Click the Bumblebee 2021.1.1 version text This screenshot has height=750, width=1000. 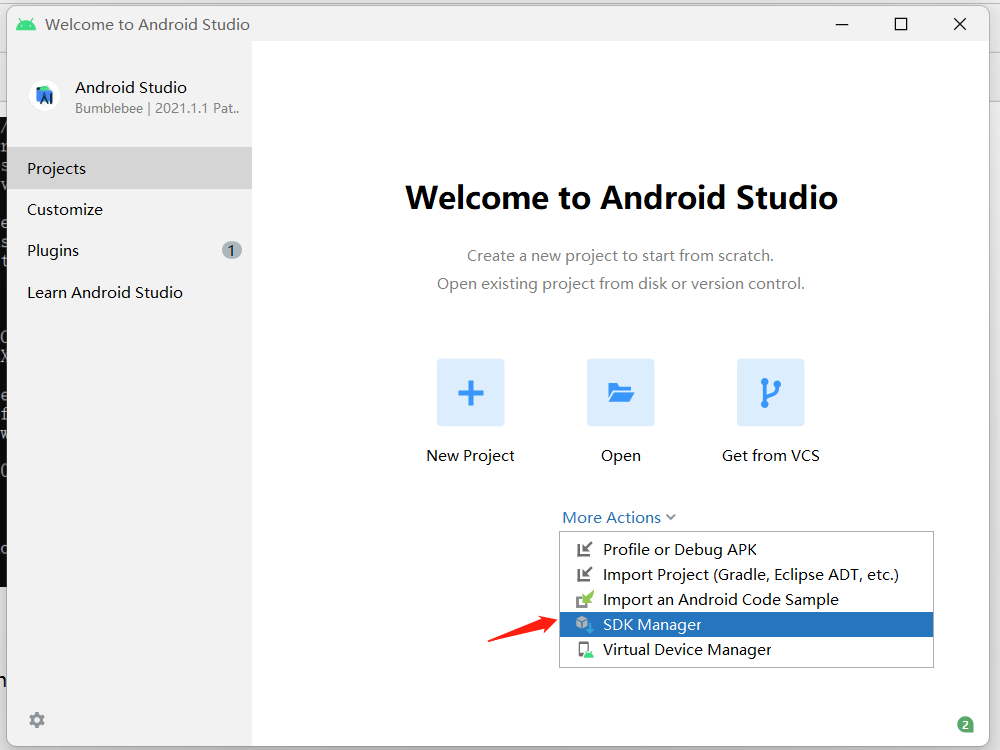pos(157,108)
